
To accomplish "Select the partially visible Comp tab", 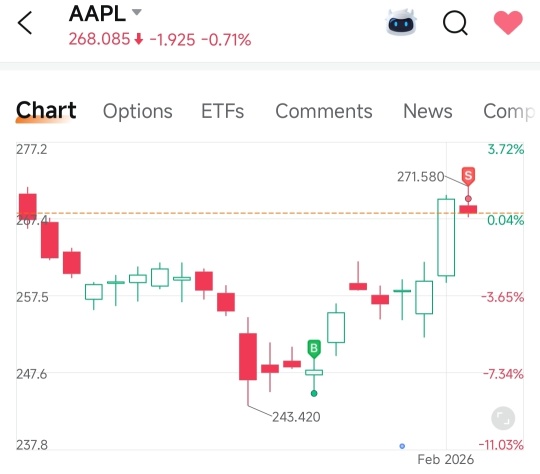I will coord(509,112).
